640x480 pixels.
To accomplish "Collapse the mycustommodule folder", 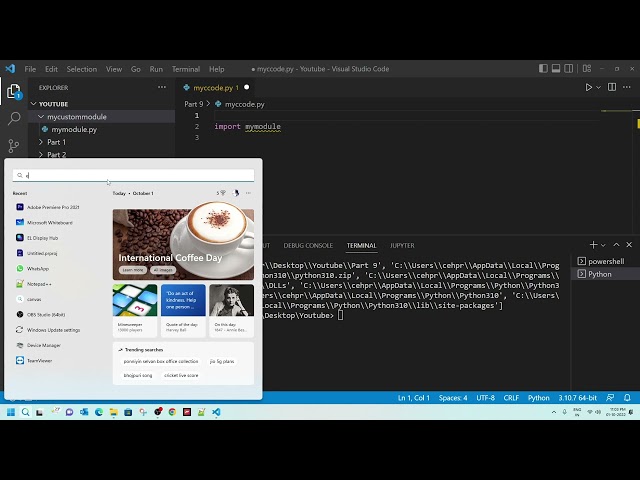I will coord(102,117).
